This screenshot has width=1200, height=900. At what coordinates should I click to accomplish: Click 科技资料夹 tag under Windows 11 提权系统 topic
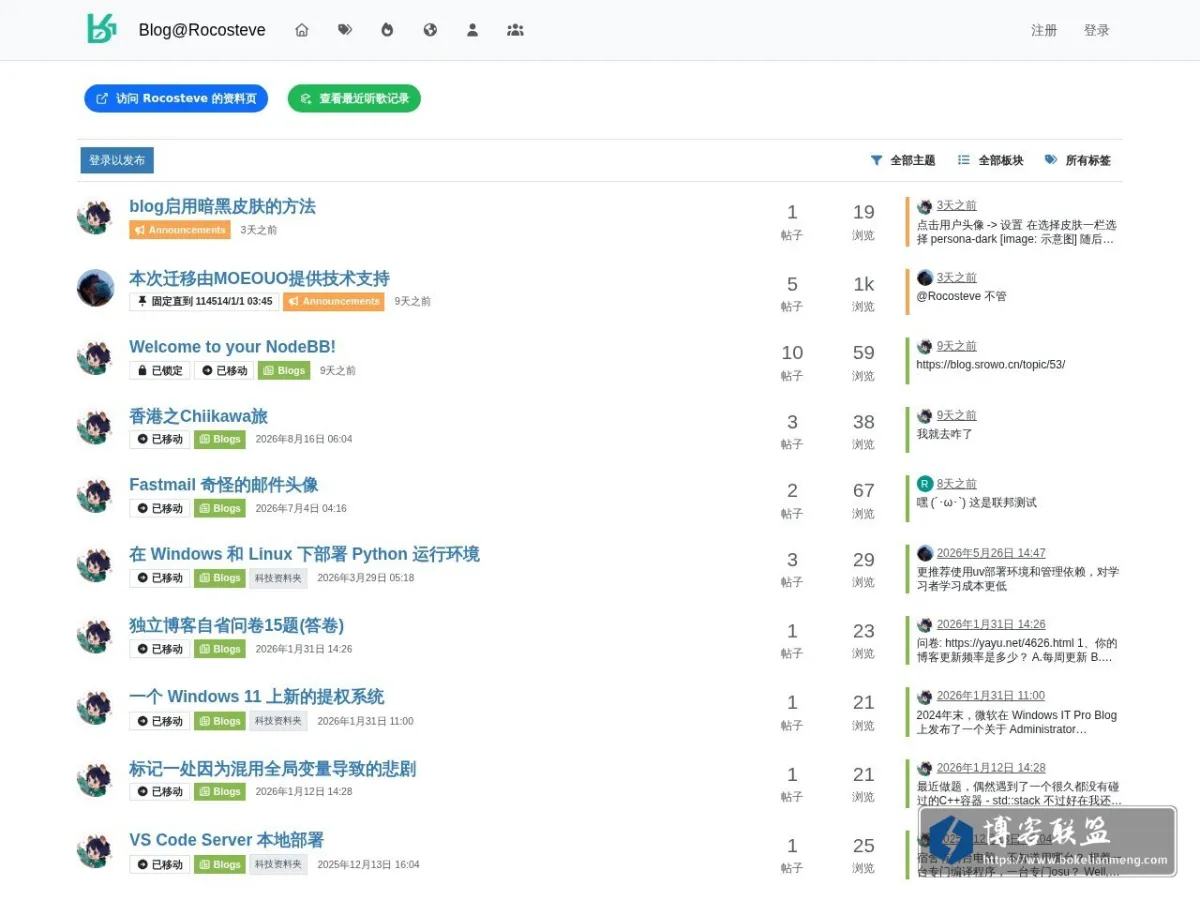[278, 721]
